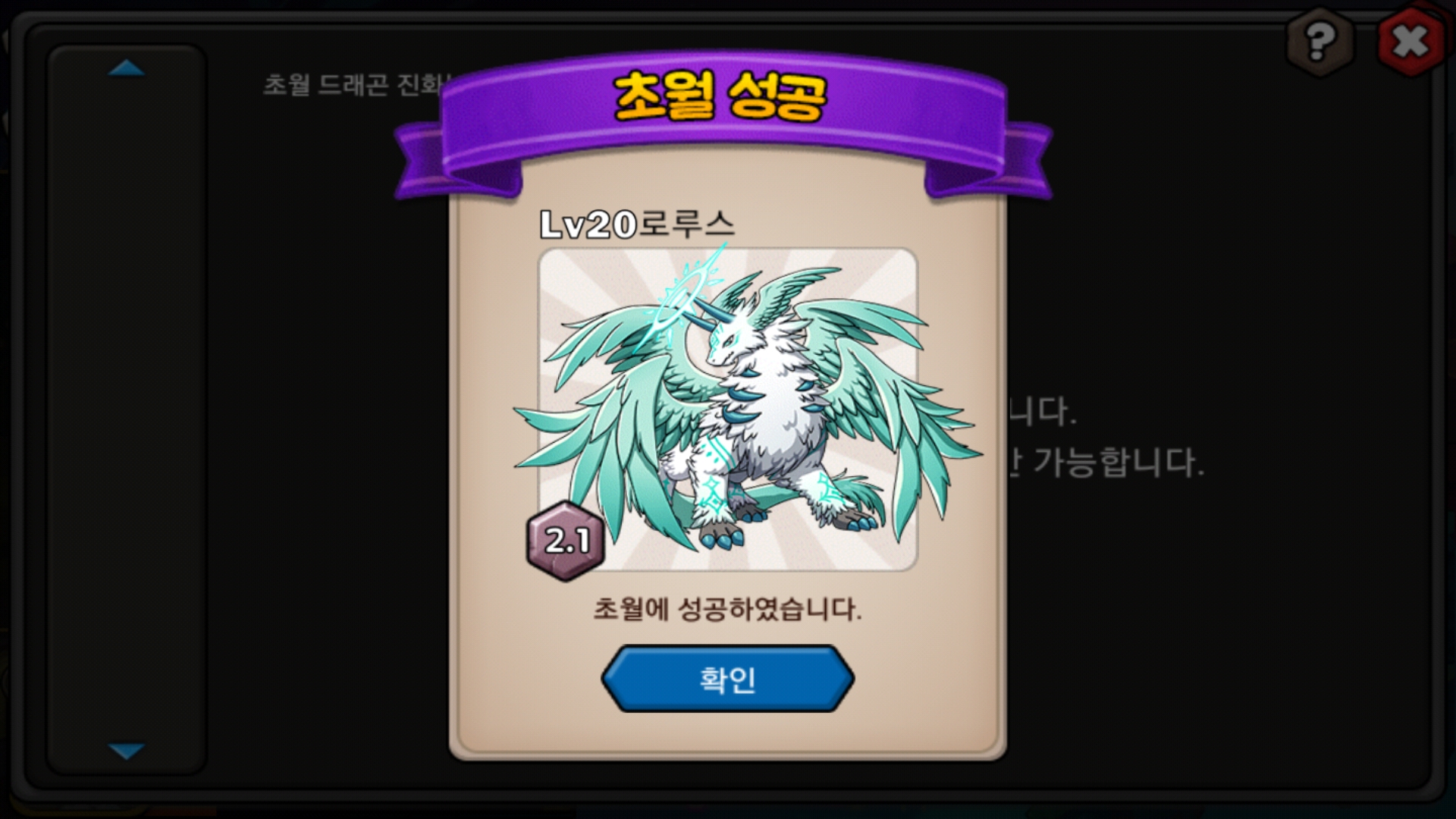Viewport: 1456px width, 819px height.
Task: Select the Lv20로루스 name label
Action: click(x=637, y=224)
